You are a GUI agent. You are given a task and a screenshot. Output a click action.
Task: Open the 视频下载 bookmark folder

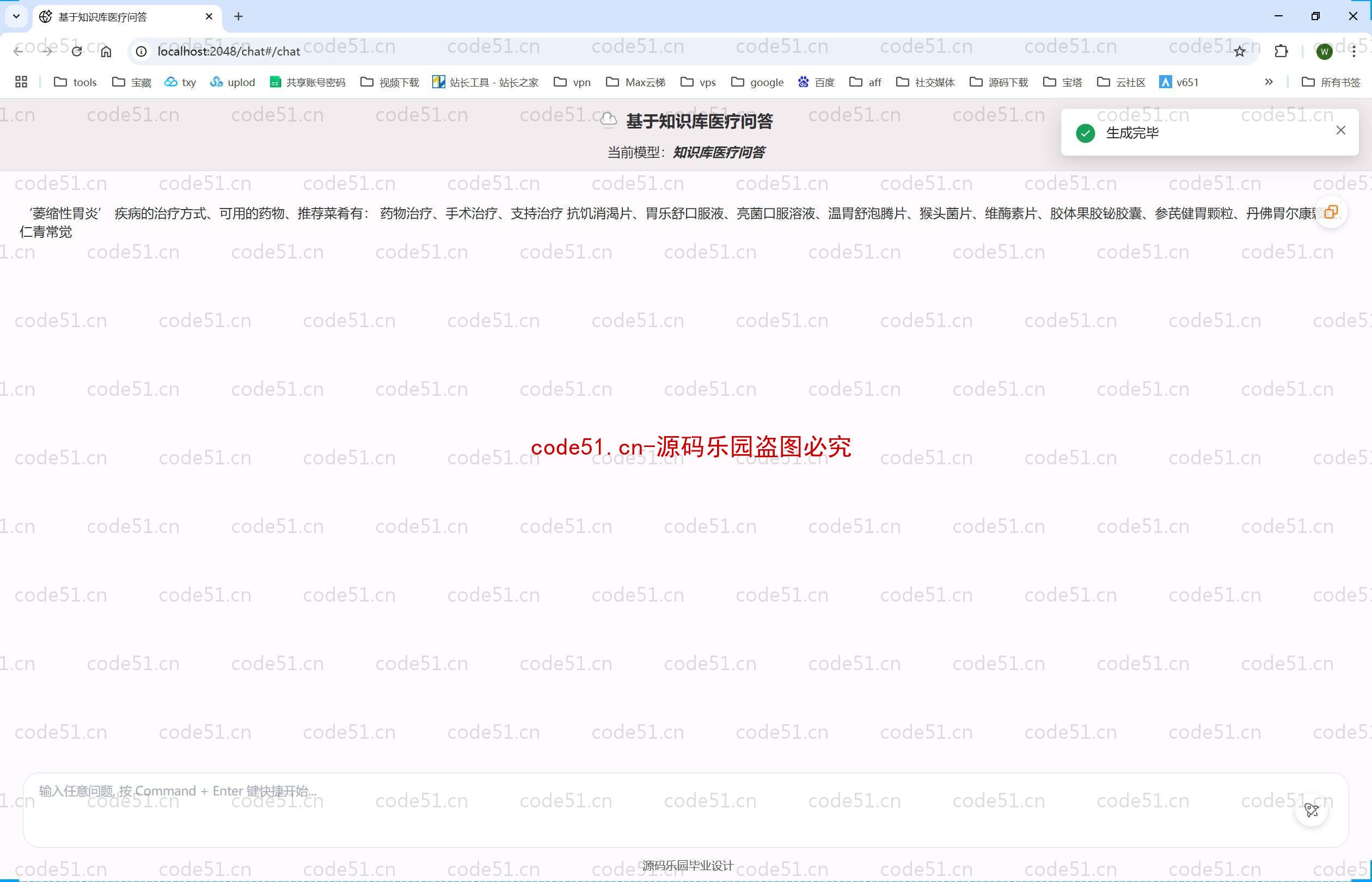coord(390,82)
